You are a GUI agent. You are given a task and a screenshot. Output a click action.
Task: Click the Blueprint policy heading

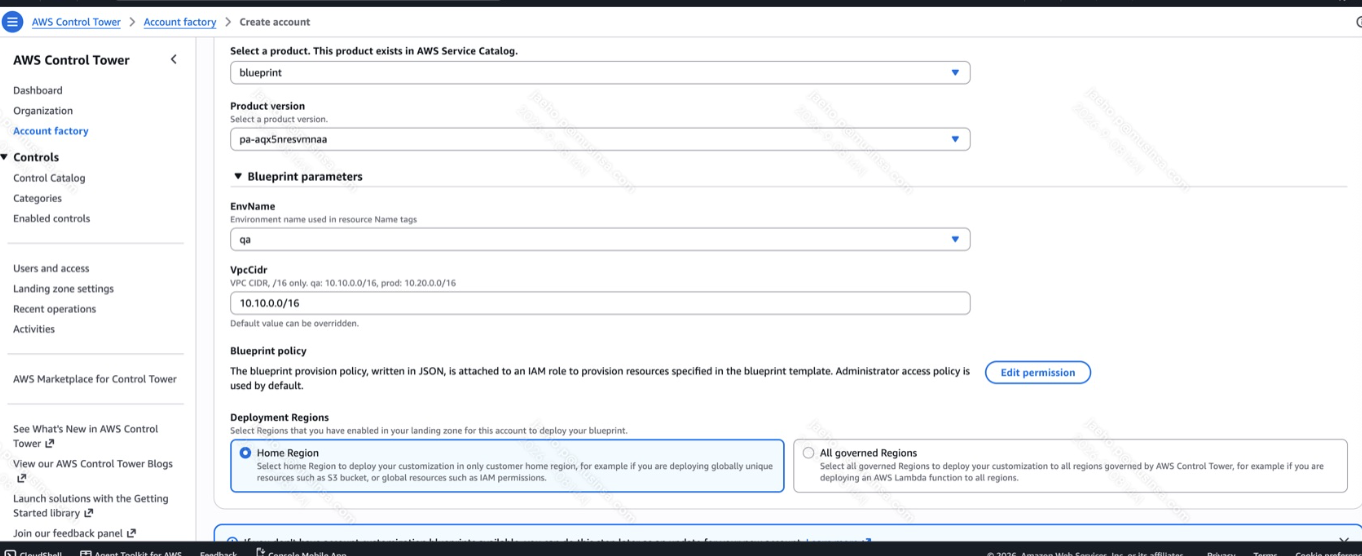click(268, 351)
